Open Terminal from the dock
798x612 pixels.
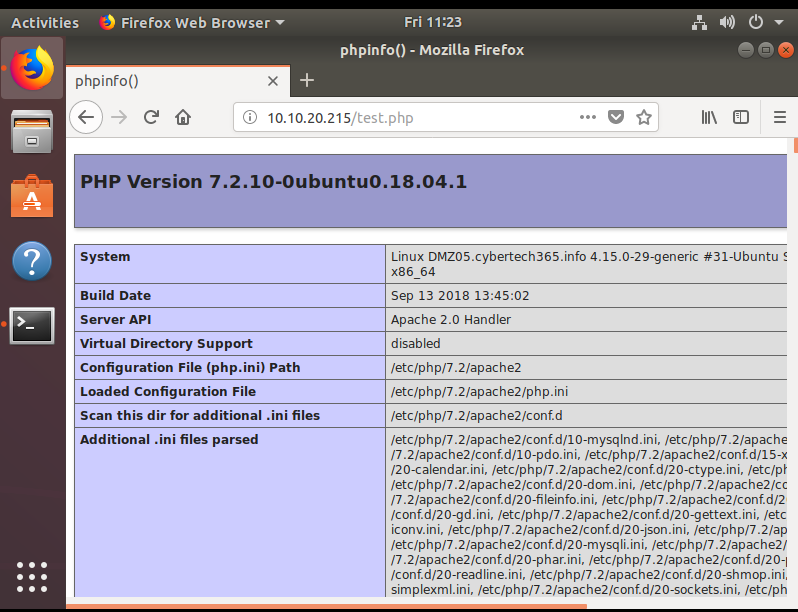[x=32, y=326]
